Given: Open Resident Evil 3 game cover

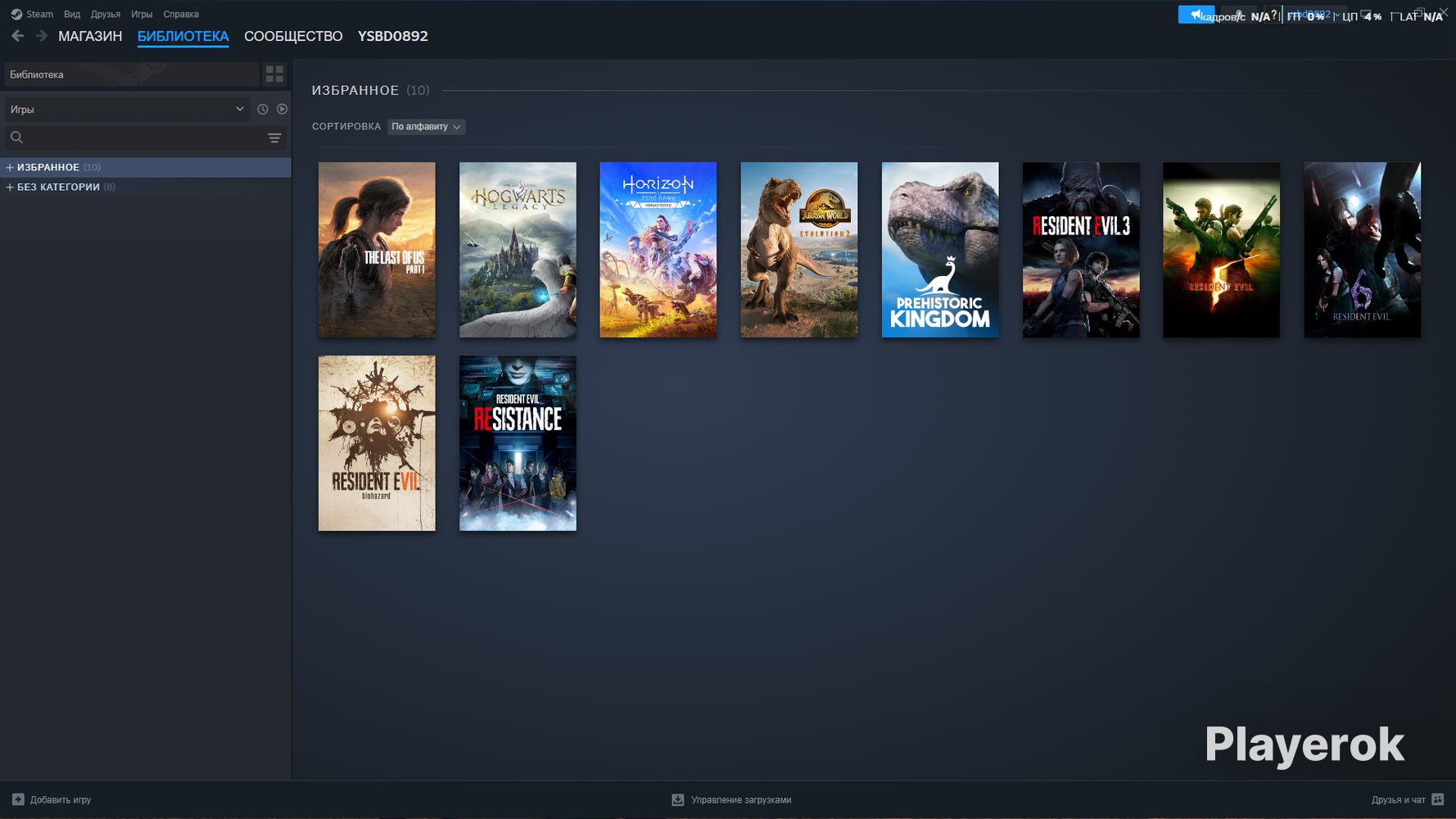Looking at the screenshot, I should tap(1081, 250).
